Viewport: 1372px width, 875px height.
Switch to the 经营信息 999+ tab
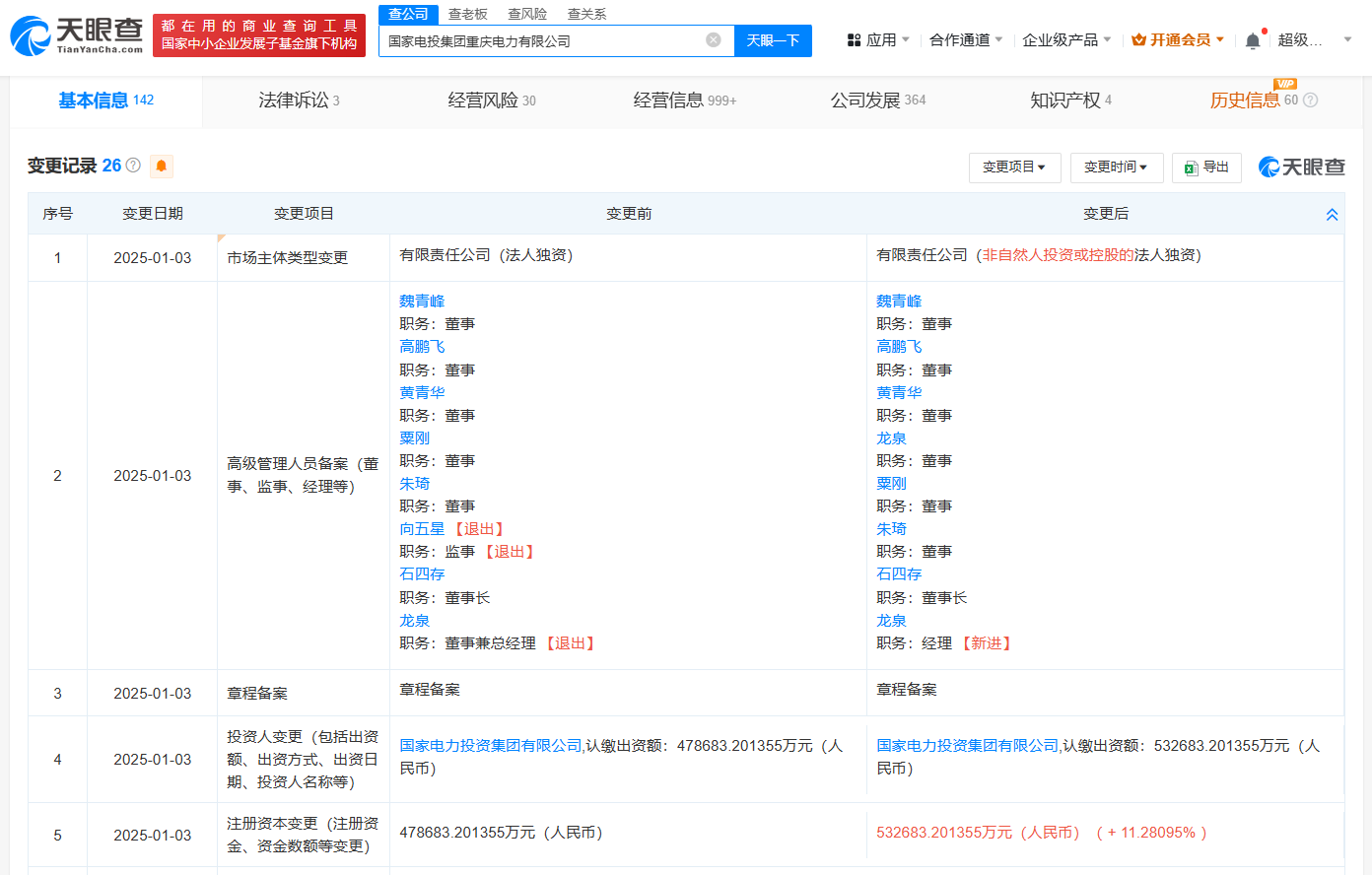[685, 101]
